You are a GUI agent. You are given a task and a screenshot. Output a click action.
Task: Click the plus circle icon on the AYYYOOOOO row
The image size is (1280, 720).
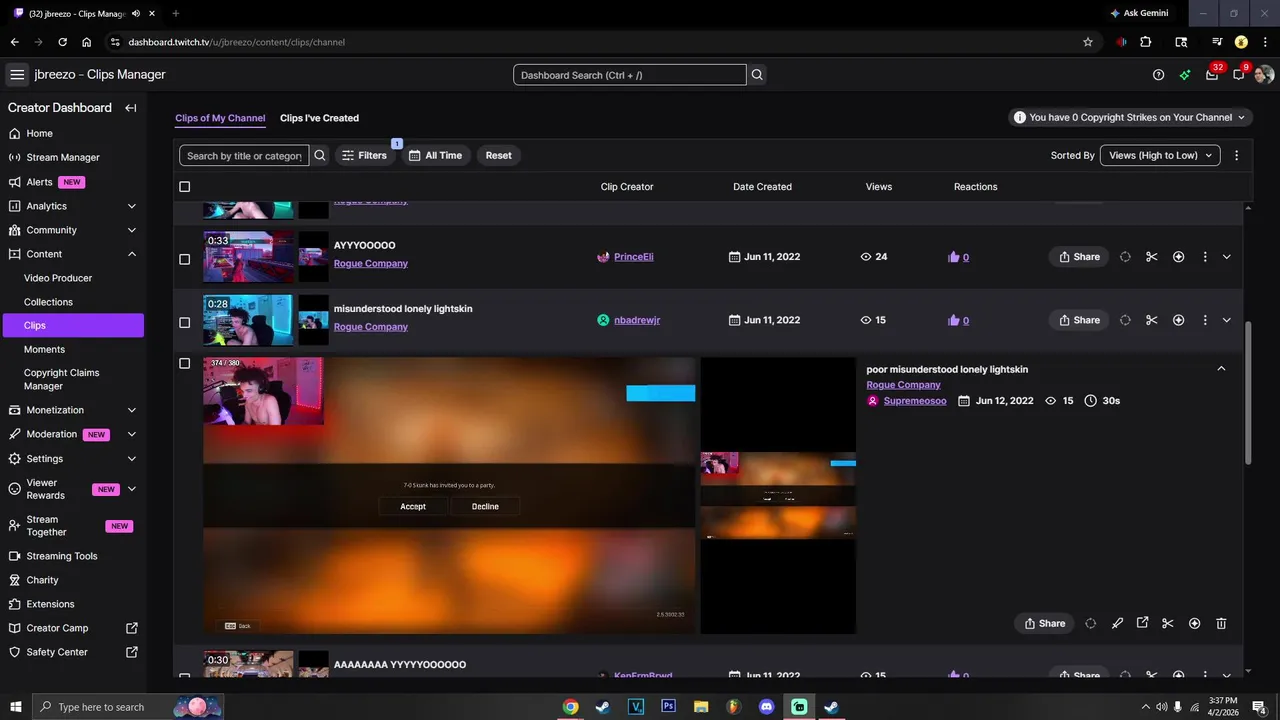1179,257
